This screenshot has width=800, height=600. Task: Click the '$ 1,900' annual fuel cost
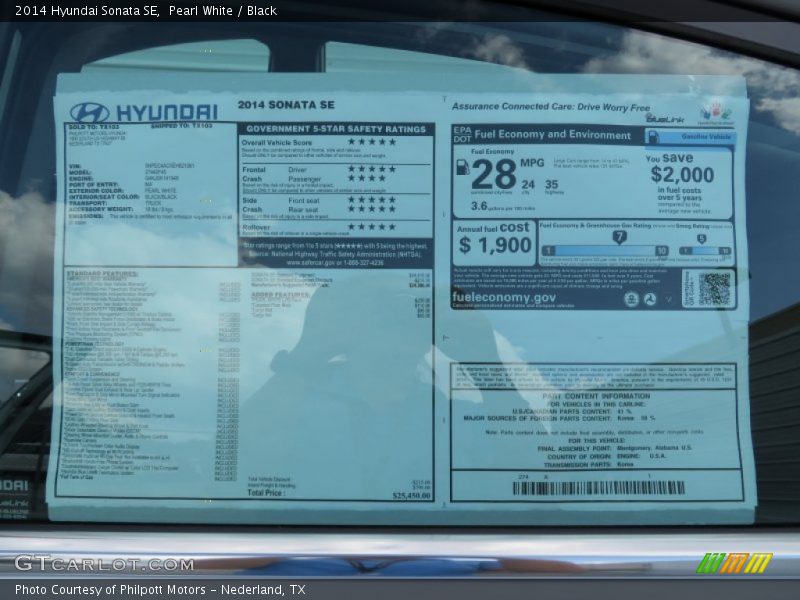pos(495,245)
